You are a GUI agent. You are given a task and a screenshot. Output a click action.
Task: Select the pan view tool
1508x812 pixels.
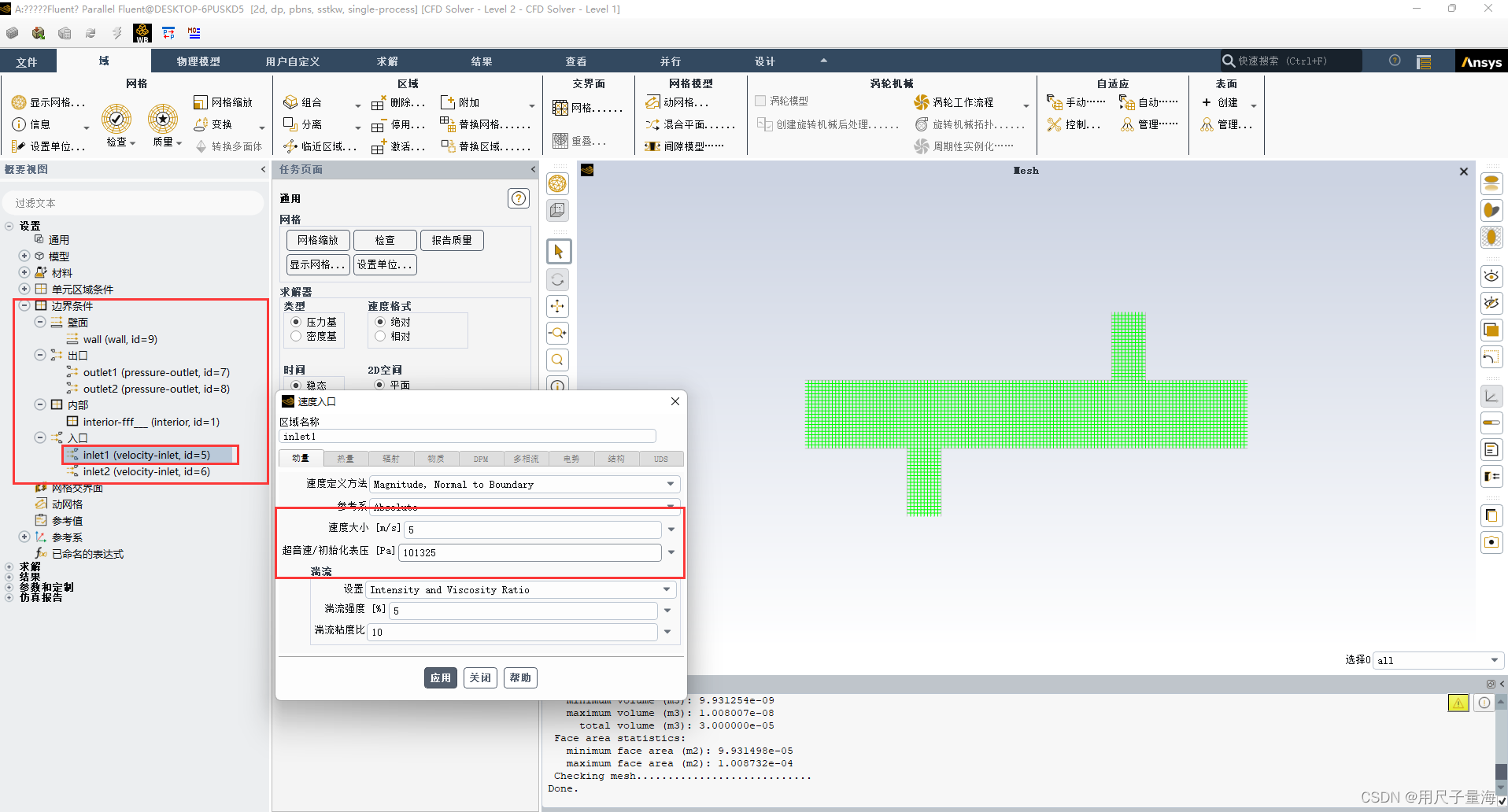click(557, 306)
